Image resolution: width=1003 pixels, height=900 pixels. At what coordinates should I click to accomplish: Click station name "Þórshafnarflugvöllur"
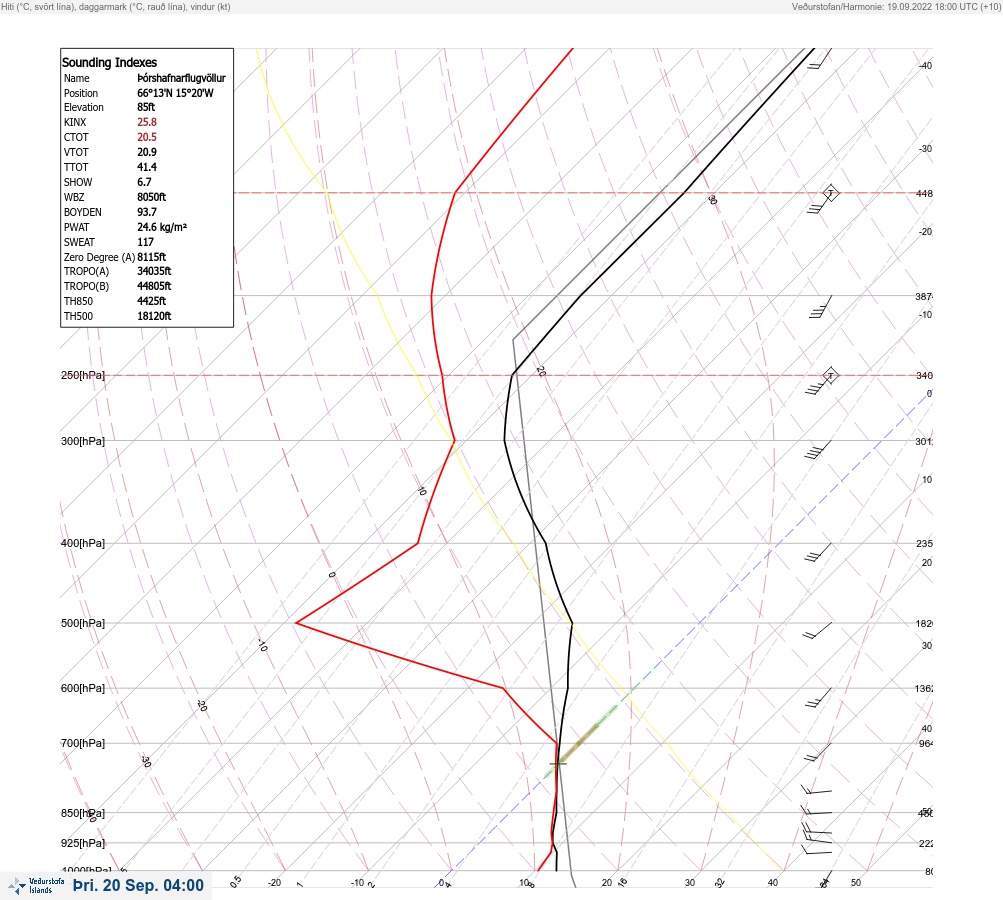(x=182, y=78)
